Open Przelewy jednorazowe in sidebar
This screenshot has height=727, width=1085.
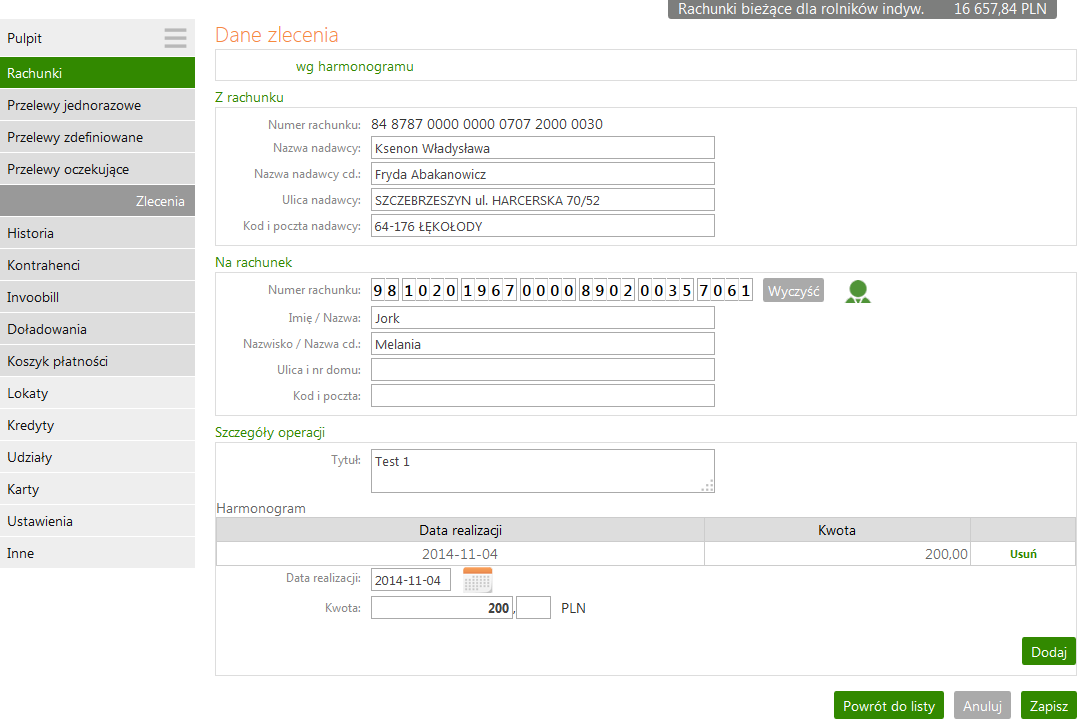pos(98,105)
